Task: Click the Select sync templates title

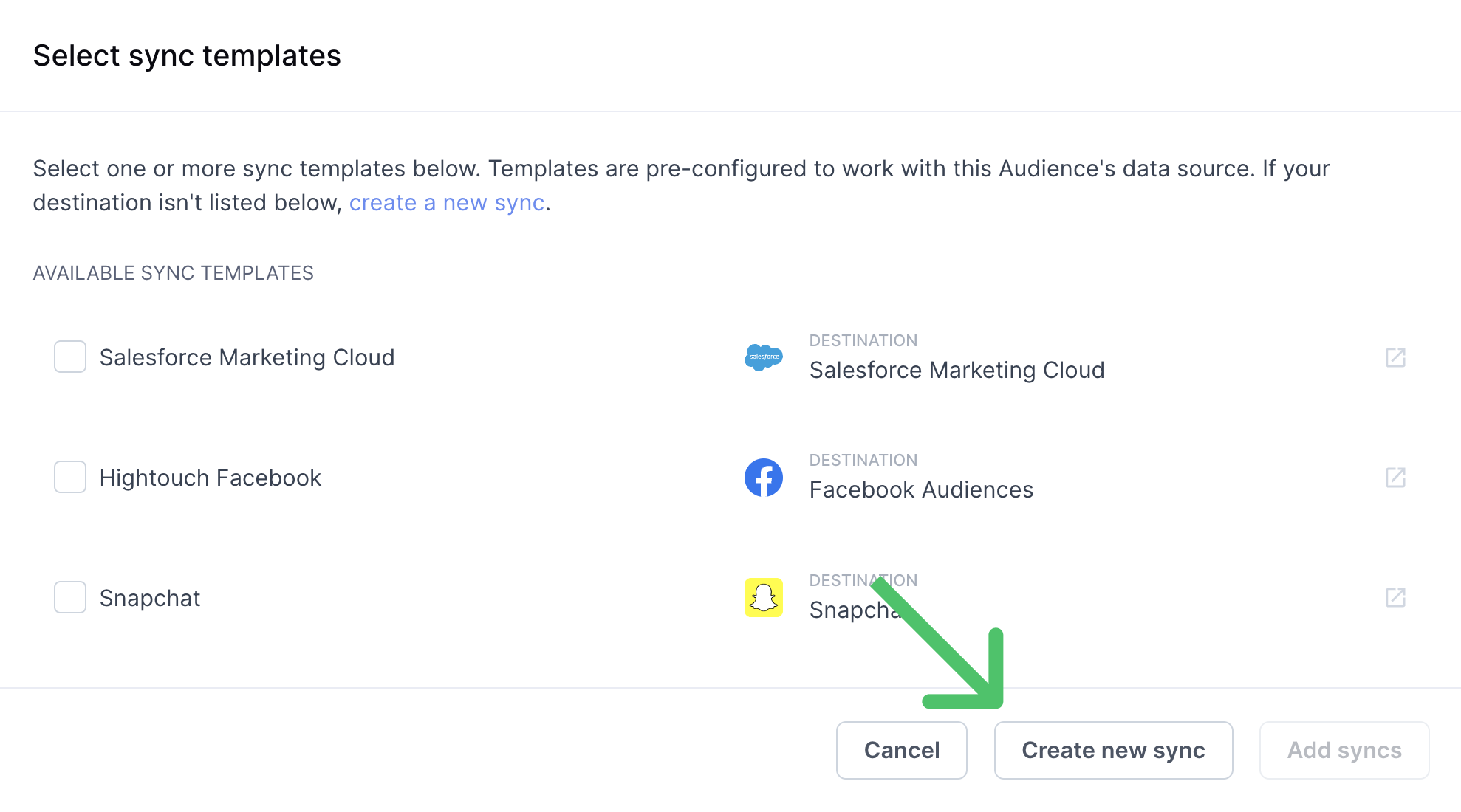Action: (187, 55)
